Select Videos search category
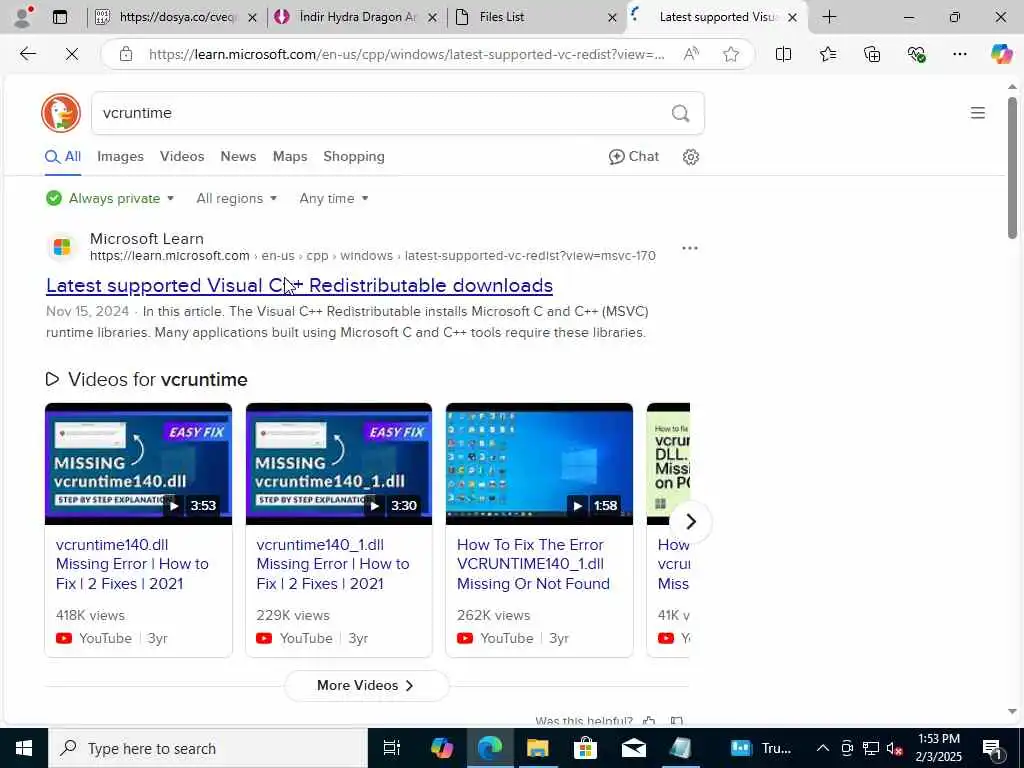Viewport: 1024px width, 768px height. [x=182, y=157]
